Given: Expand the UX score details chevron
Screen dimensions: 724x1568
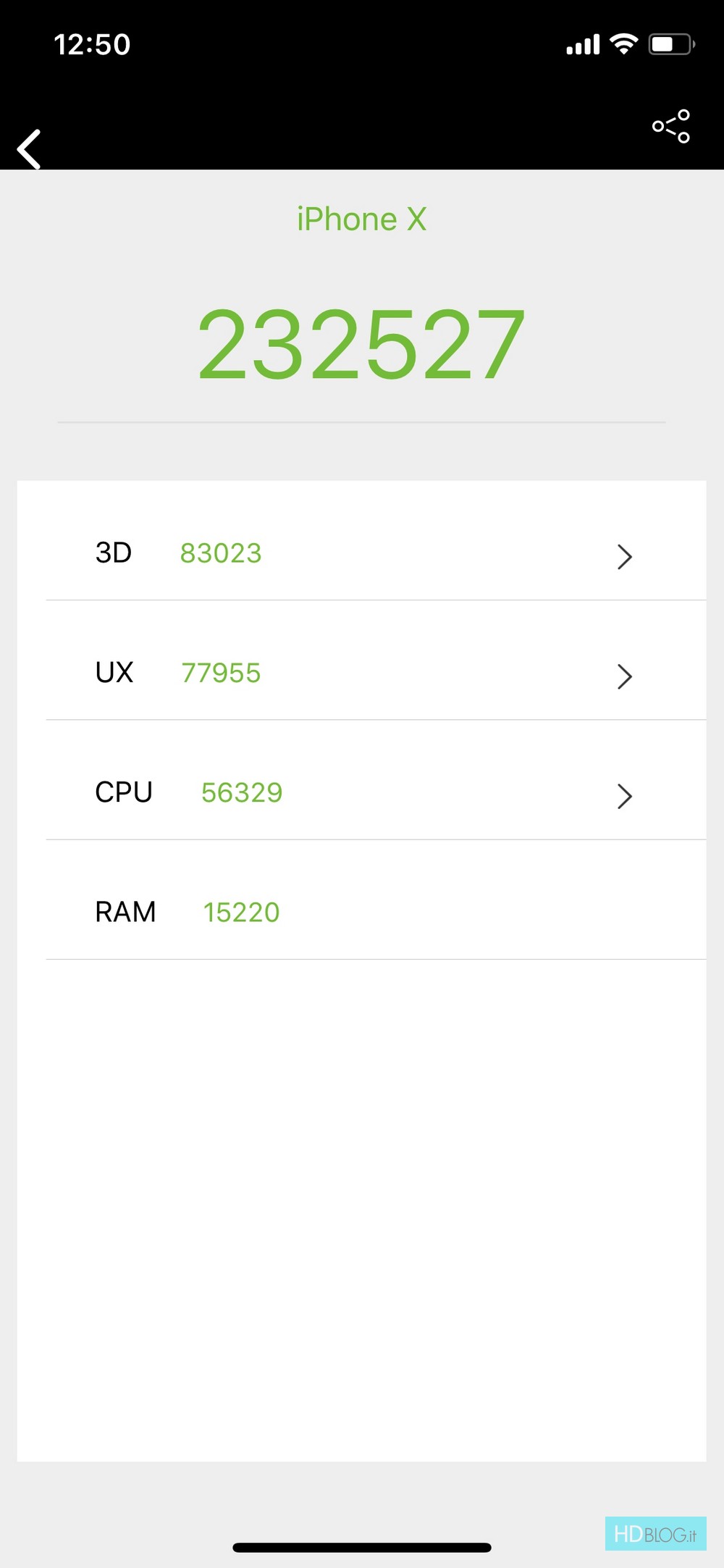Looking at the screenshot, I should [624, 676].
